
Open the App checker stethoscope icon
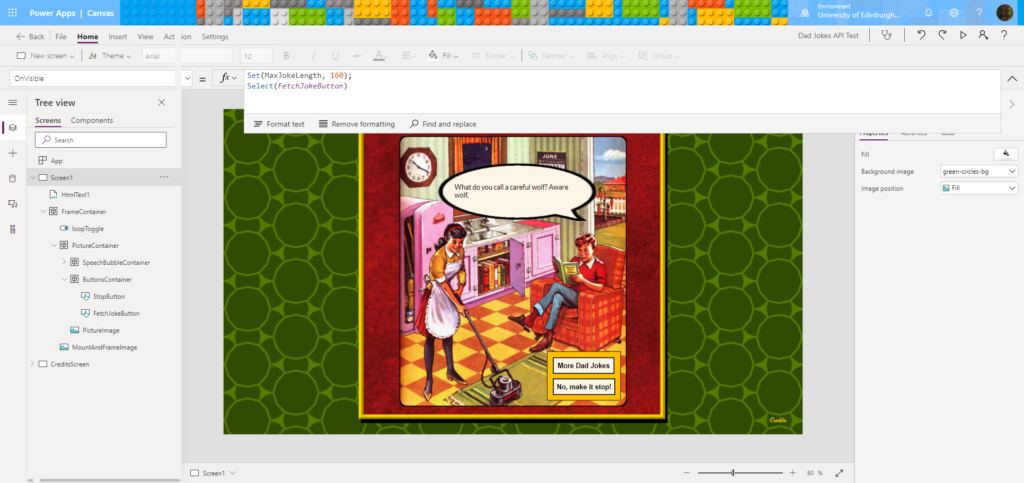(885, 36)
